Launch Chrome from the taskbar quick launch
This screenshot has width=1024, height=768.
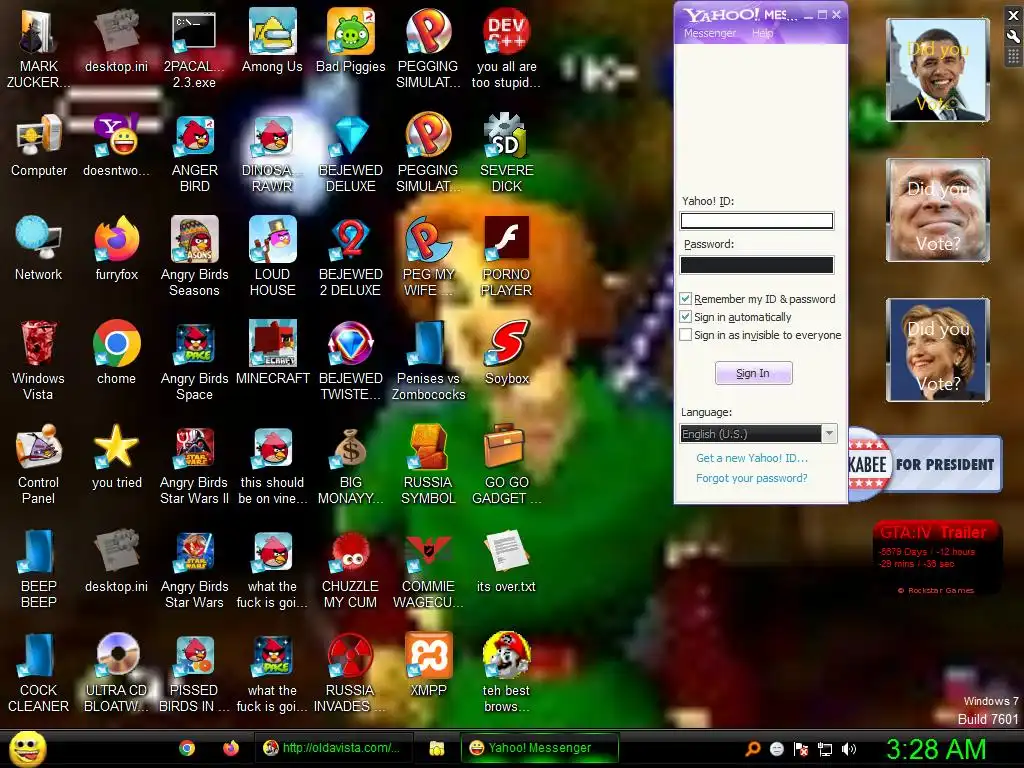coord(187,748)
